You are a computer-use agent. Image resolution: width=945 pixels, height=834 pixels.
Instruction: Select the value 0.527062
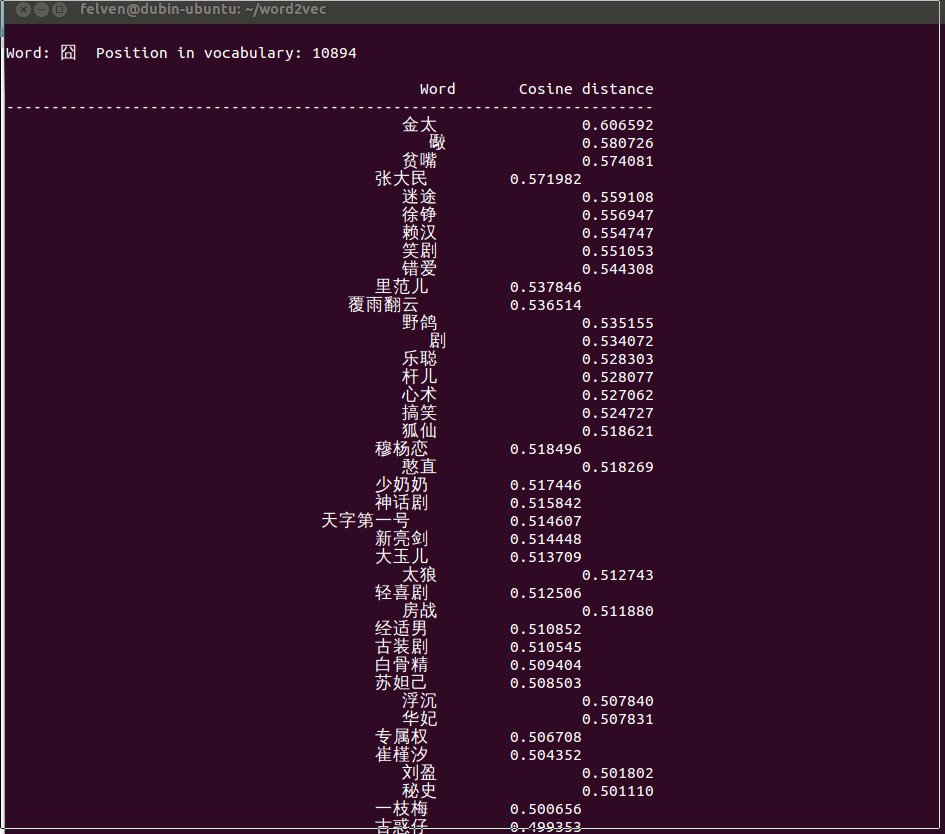point(618,396)
